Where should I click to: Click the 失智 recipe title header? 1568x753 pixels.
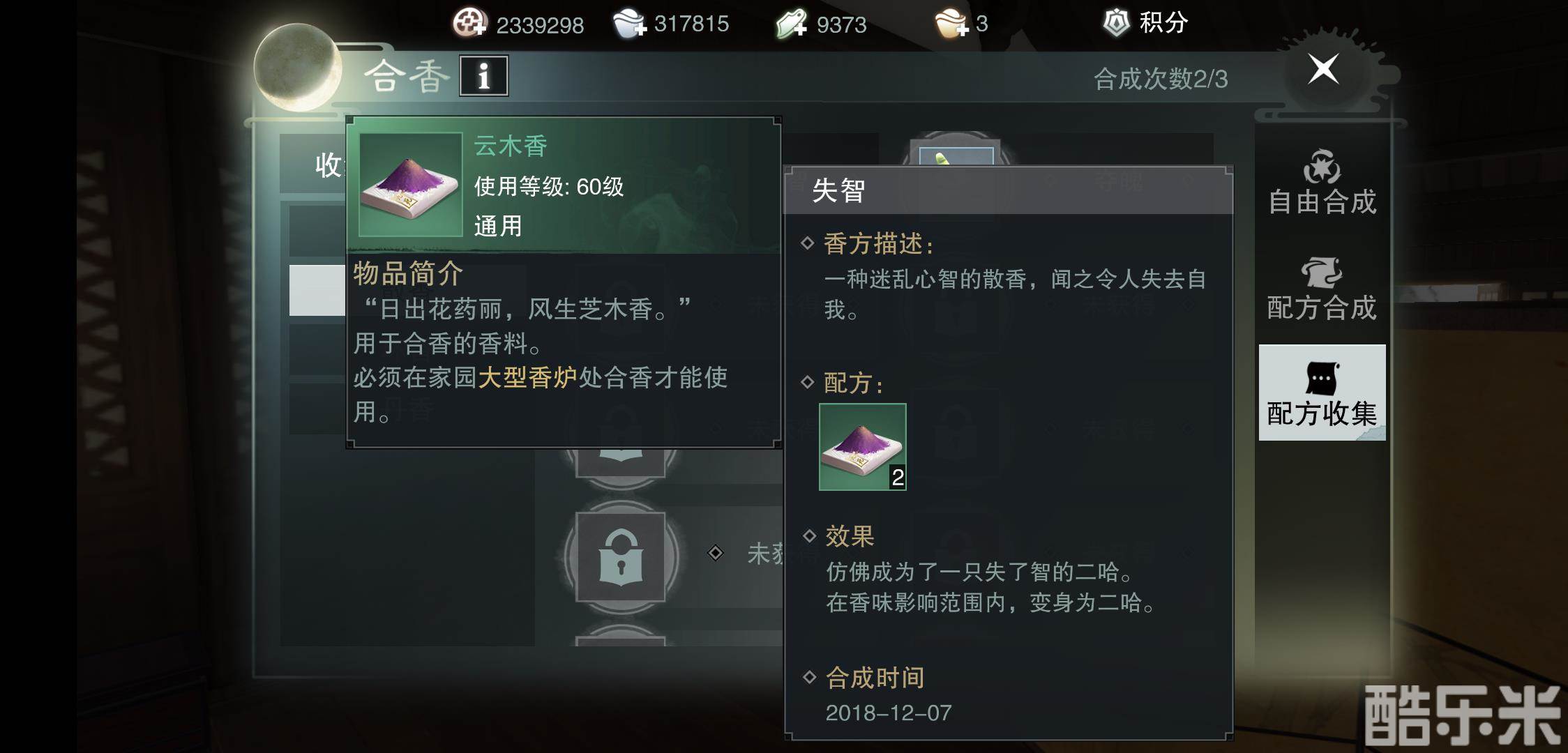1008,190
